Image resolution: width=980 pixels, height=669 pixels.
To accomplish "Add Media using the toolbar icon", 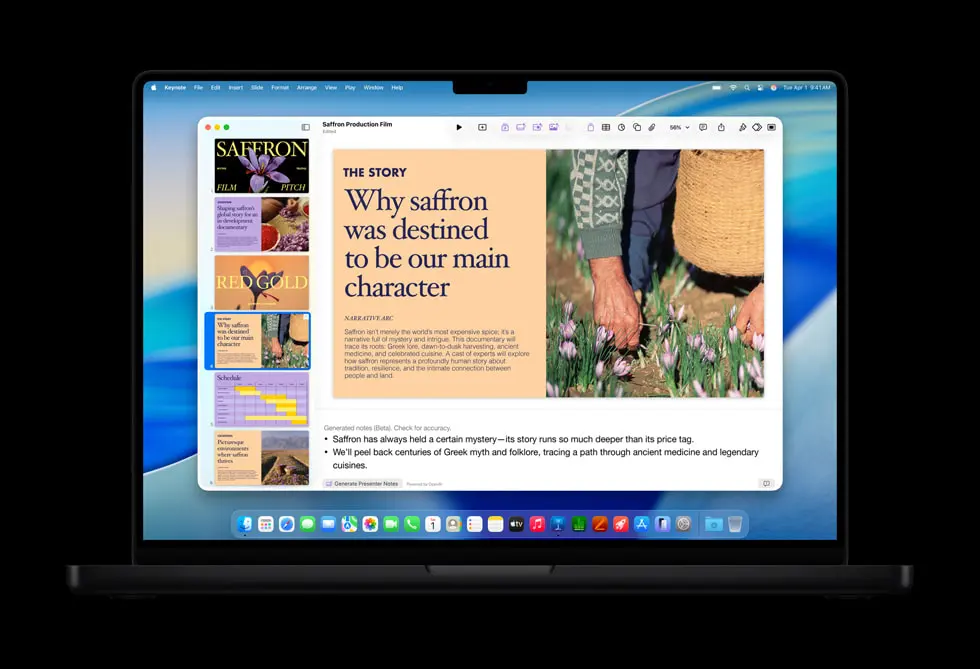I will click(652, 127).
